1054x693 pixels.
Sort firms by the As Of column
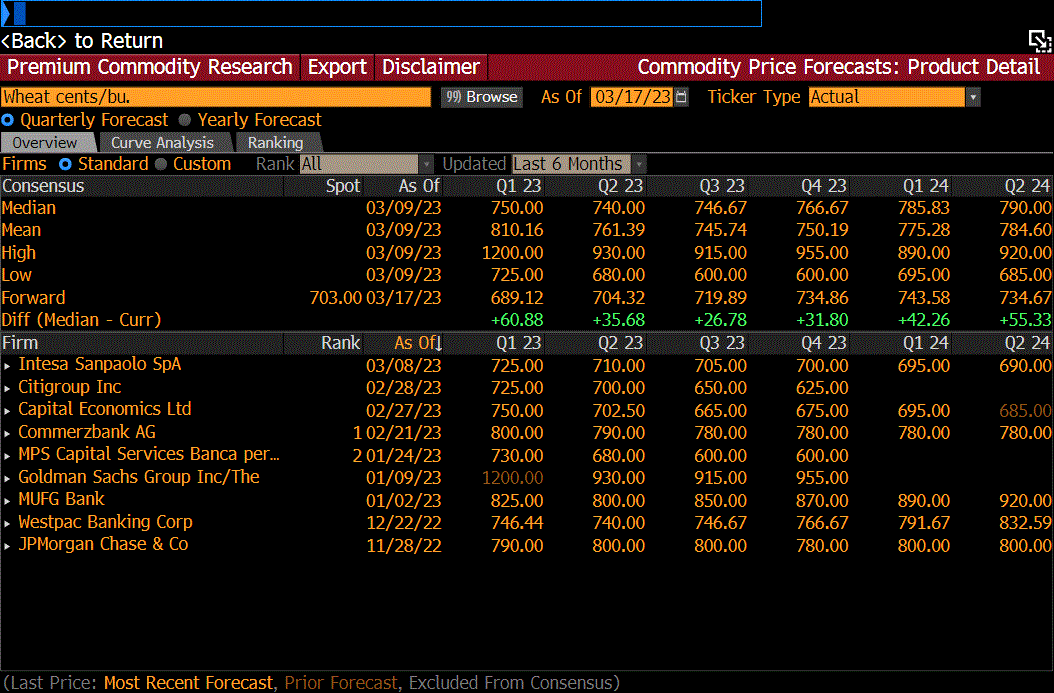click(x=418, y=343)
